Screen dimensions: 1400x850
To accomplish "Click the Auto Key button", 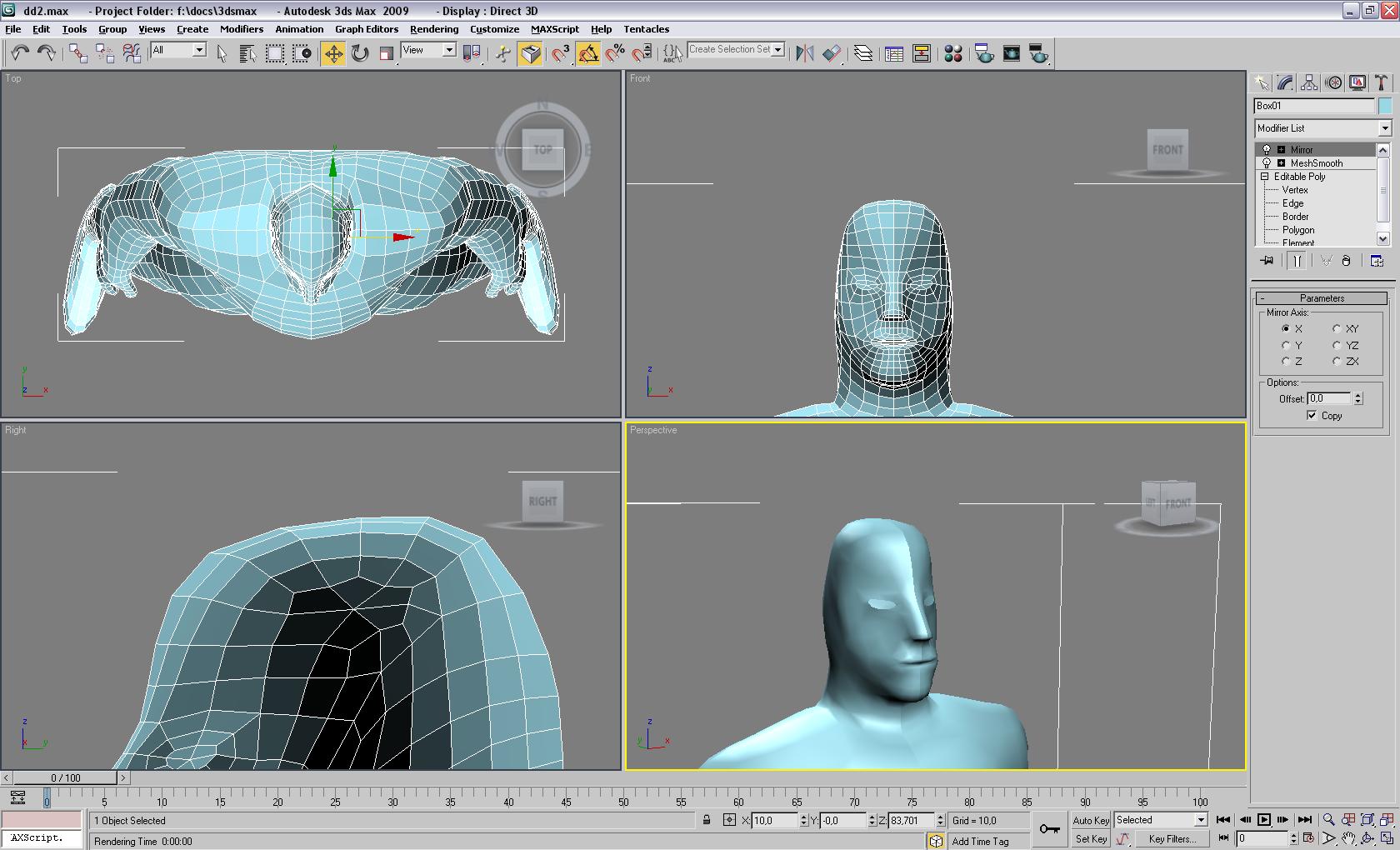I will 1090,821.
